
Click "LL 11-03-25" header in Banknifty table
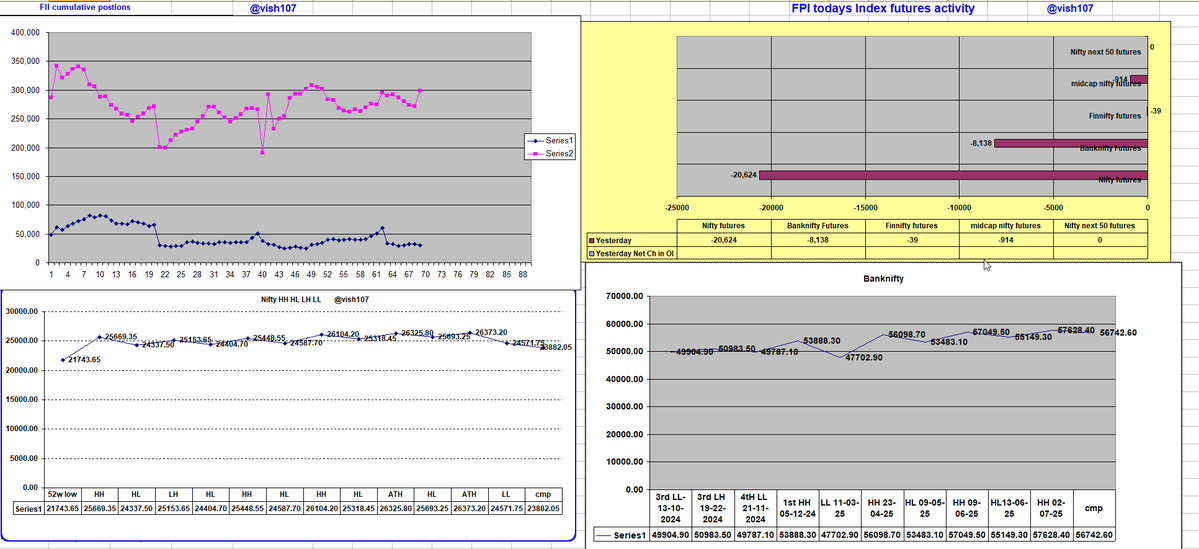click(x=840, y=508)
